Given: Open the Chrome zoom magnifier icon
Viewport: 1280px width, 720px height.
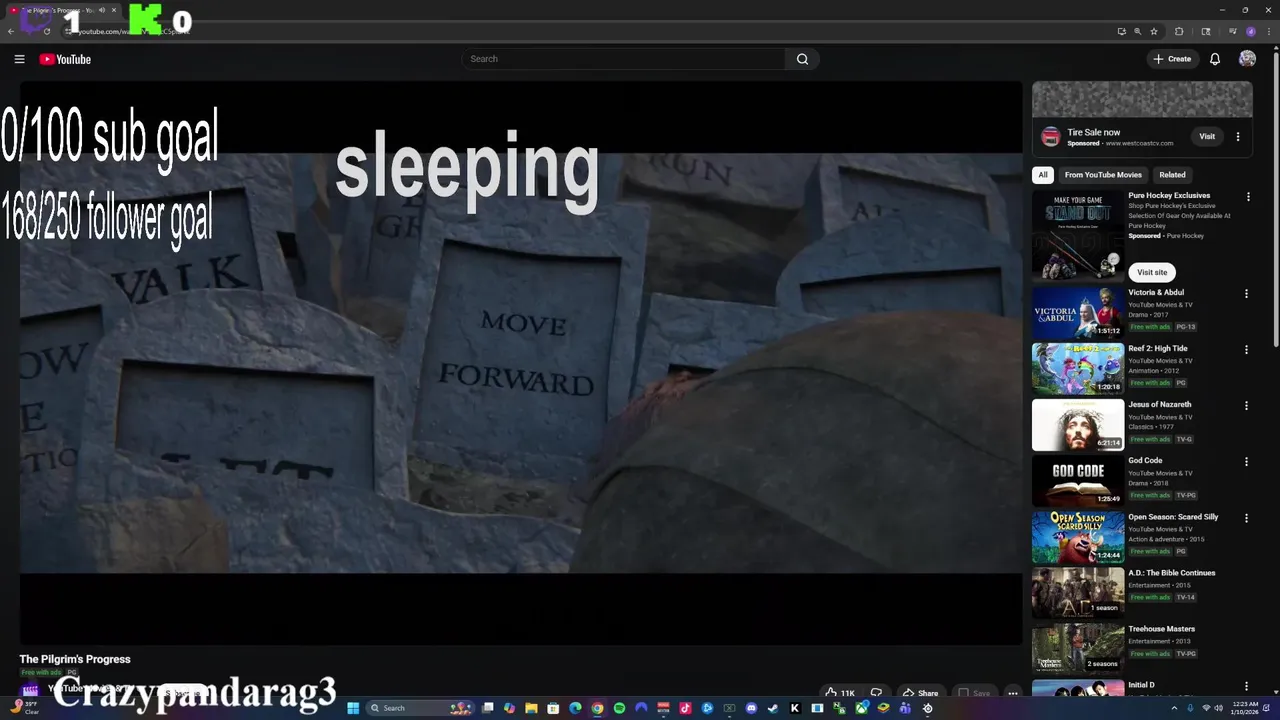Looking at the screenshot, I should 1137,31.
